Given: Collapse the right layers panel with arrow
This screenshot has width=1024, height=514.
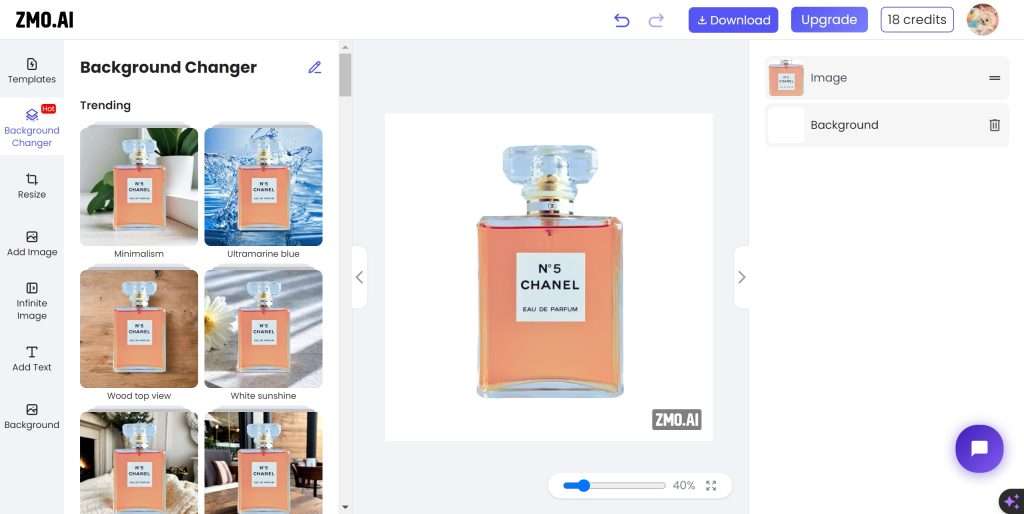Looking at the screenshot, I should coord(741,277).
